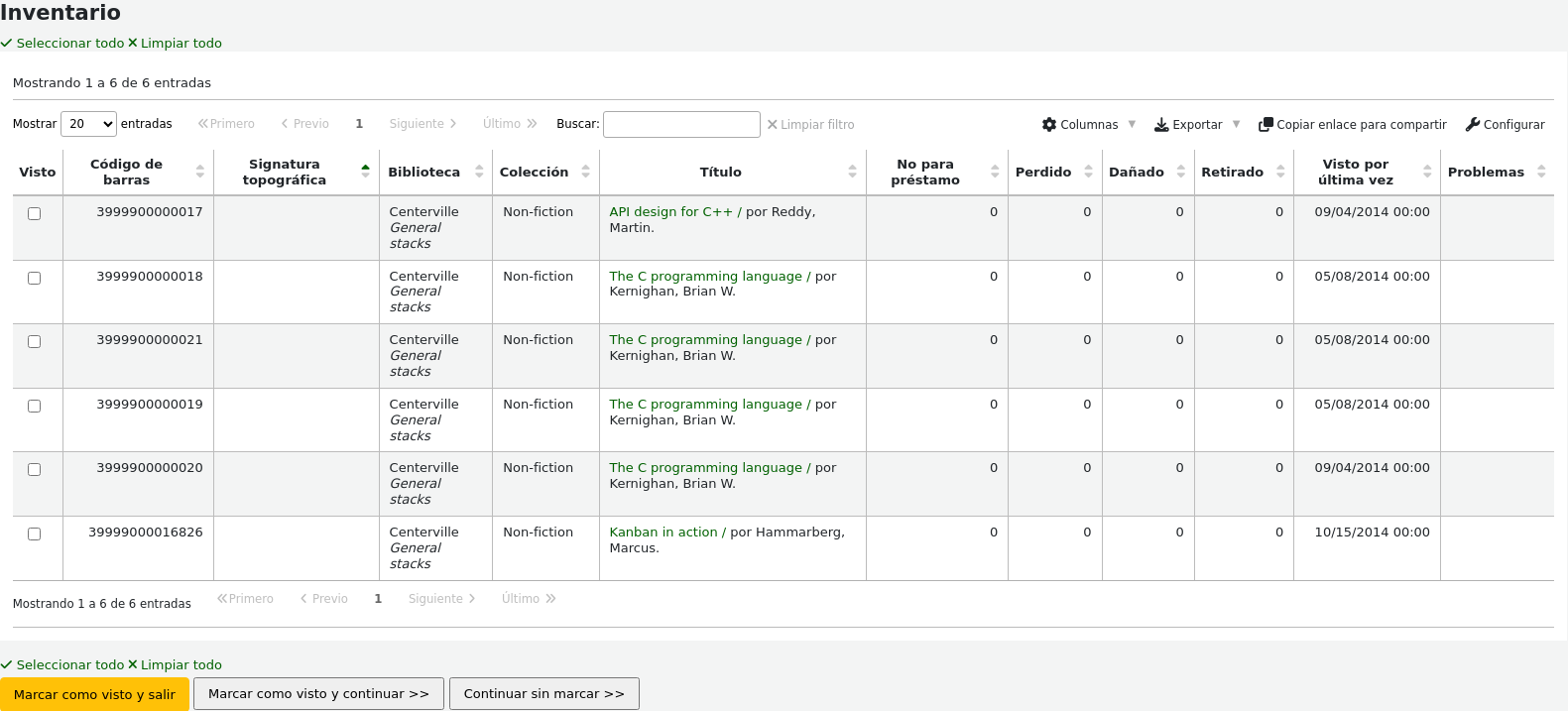The height and width of the screenshot is (711, 1568).
Task: Click the Colección column sort icon
Action: pos(586,173)
